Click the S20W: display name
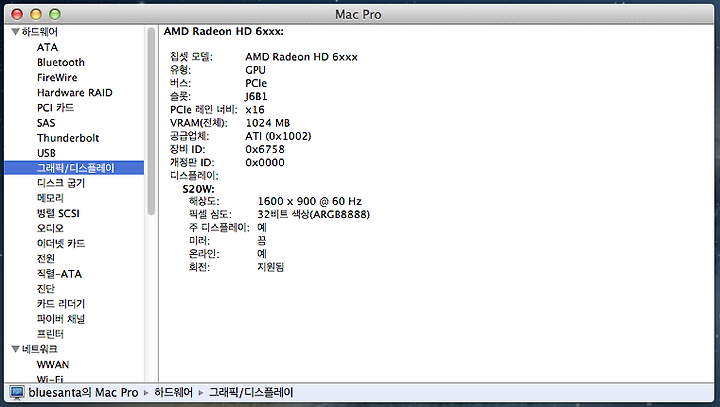This screenshot has height=407, width=720. 198,189
